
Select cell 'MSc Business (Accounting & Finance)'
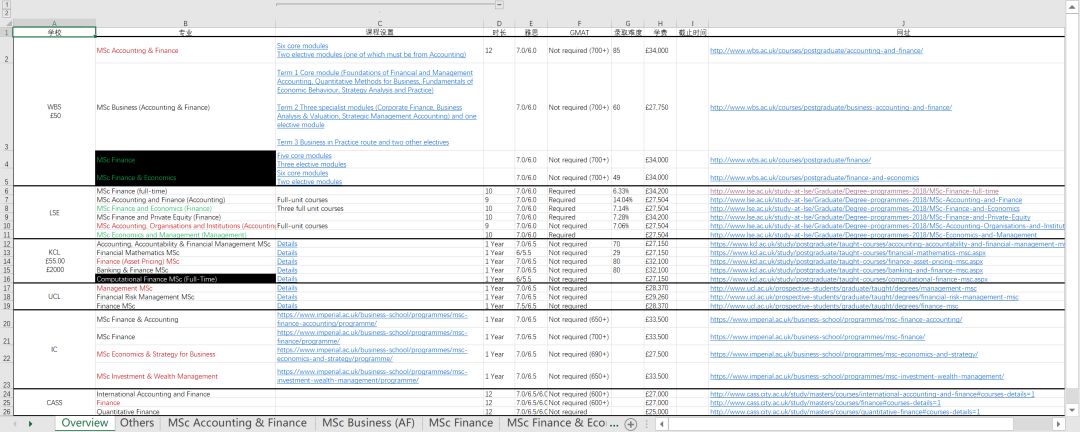[186, 107]
